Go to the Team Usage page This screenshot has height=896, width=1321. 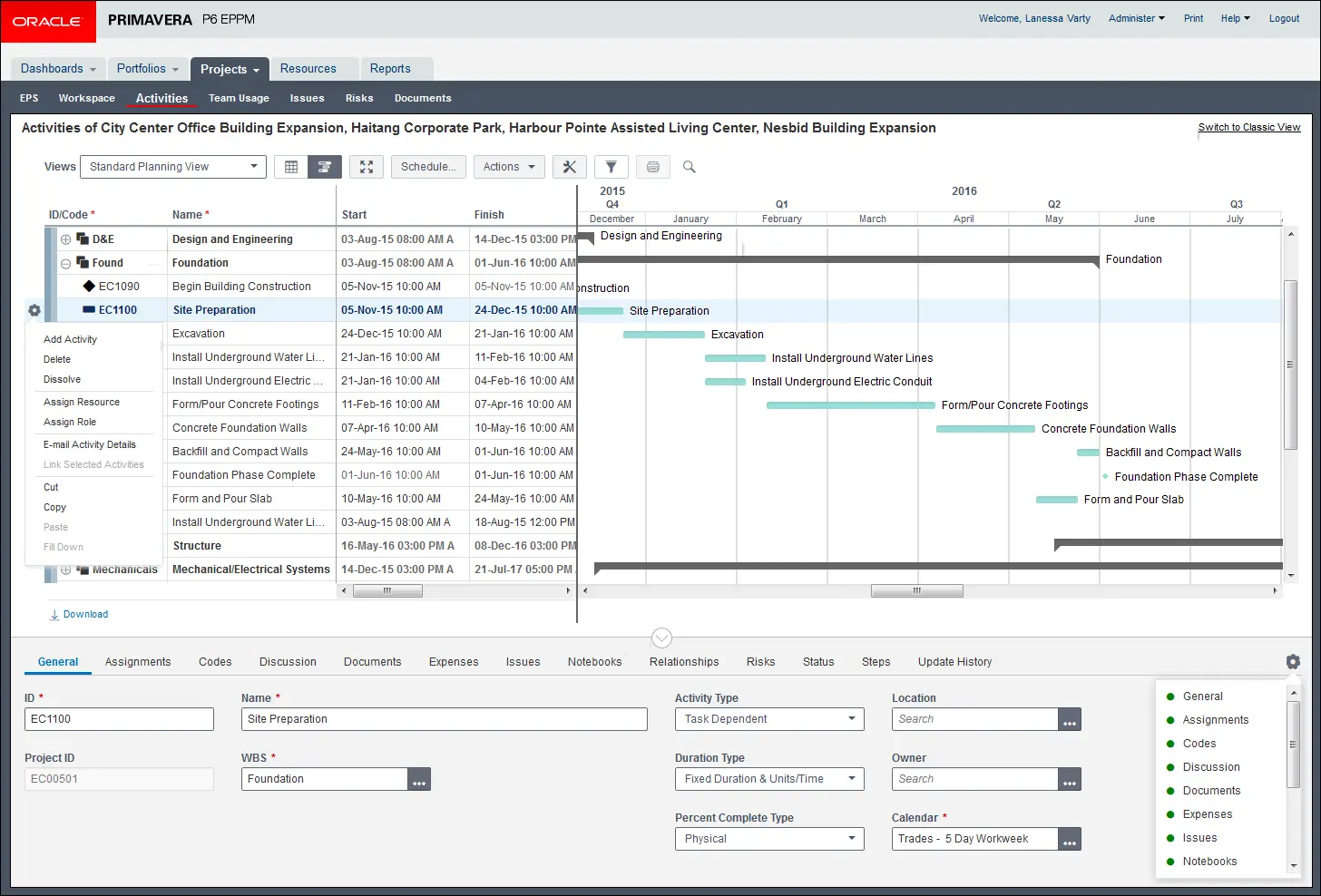[x=239, y=98]
